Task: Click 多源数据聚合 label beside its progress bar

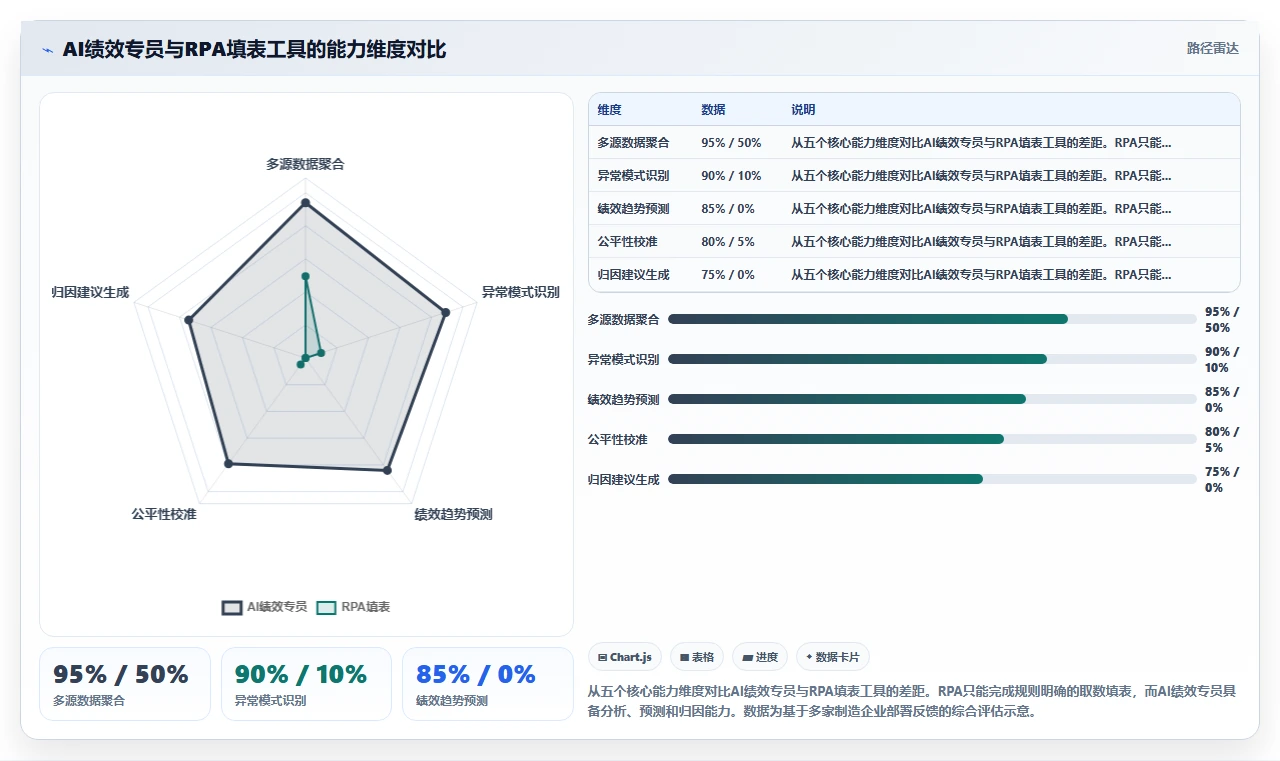Action: [624, 320]
